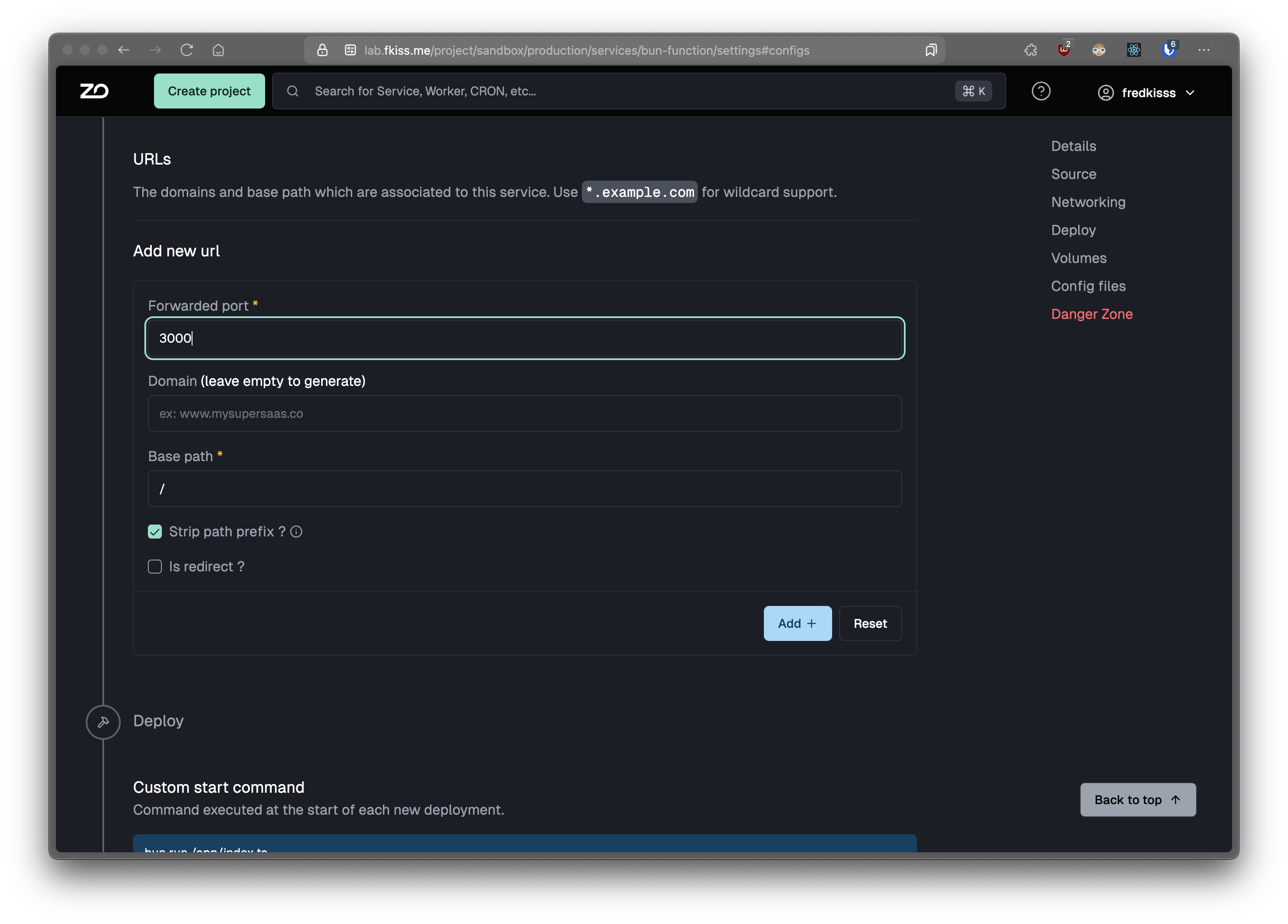1288x924 pixels.
Task: Click the ZO logo in header
Action: pos(94,91)
